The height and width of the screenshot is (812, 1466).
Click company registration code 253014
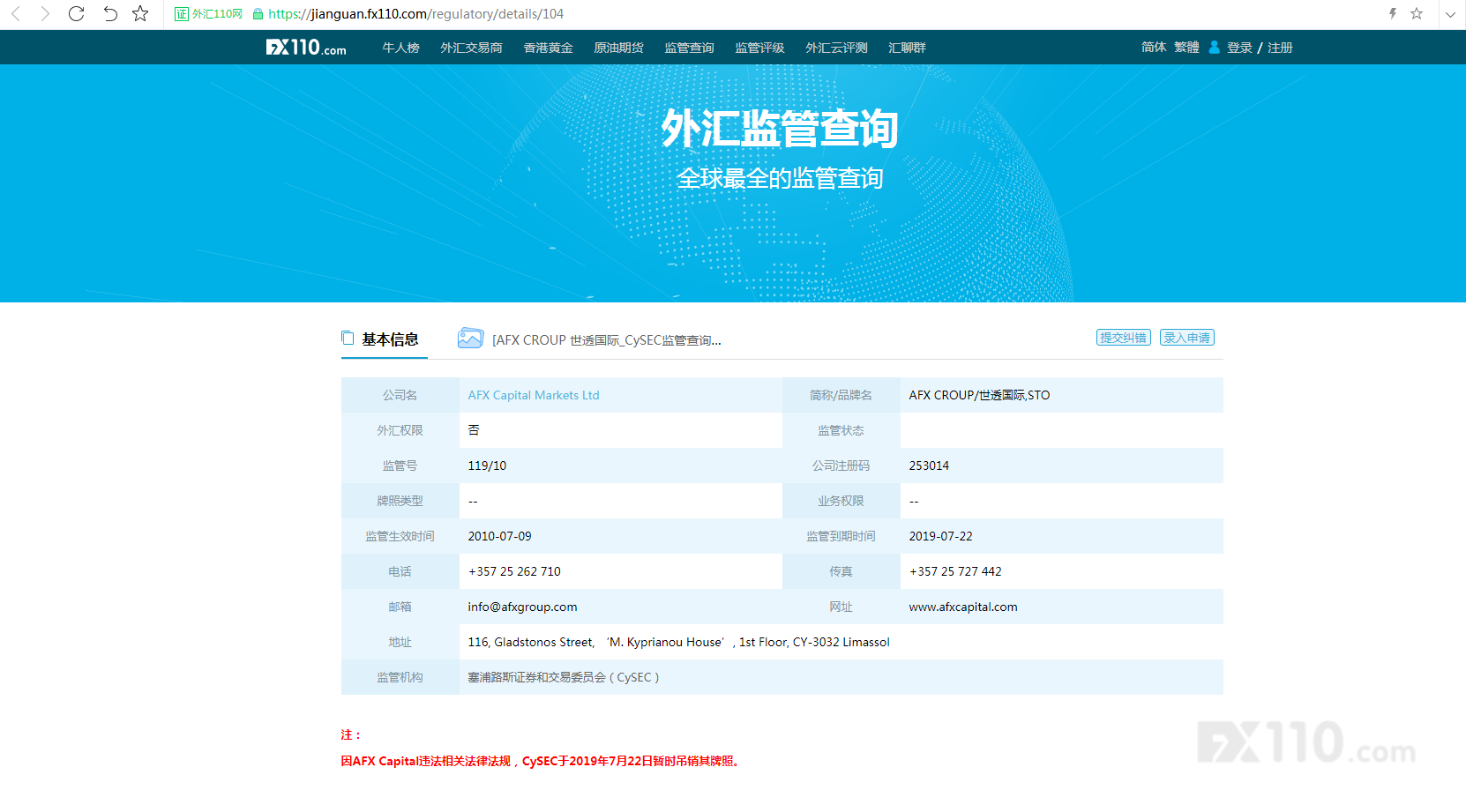point(929,466)
